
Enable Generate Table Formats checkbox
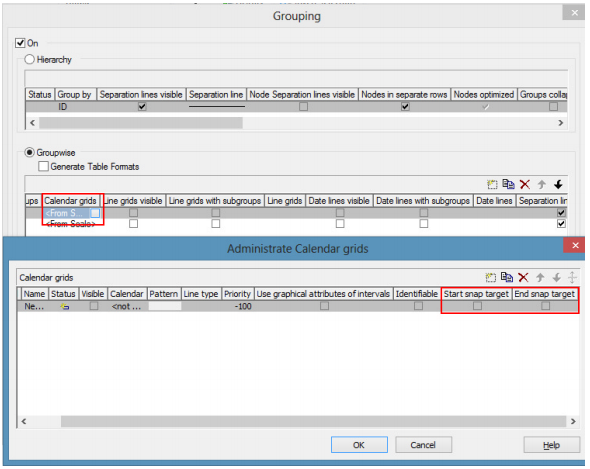pos(43,166)
